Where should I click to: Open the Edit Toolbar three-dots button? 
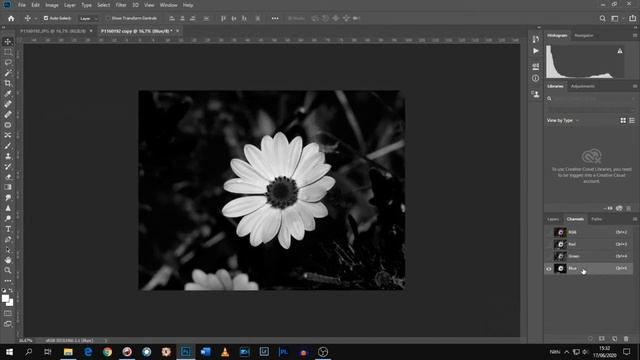[x=8, y=281]
